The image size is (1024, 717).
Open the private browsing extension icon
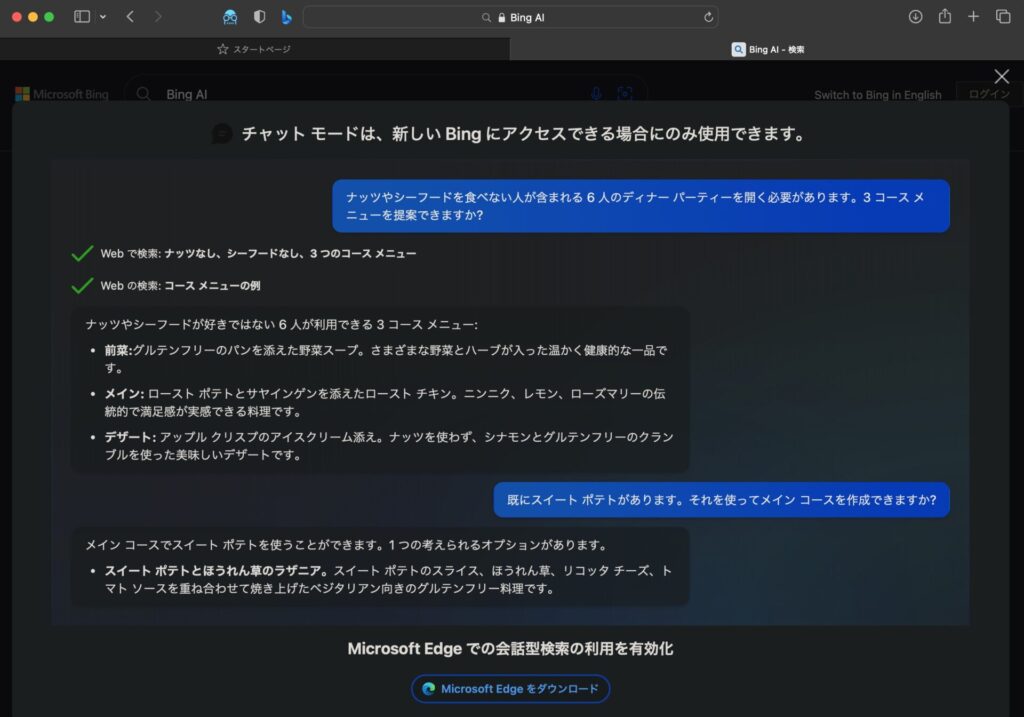pyautogui.click(x=230, y=17)
